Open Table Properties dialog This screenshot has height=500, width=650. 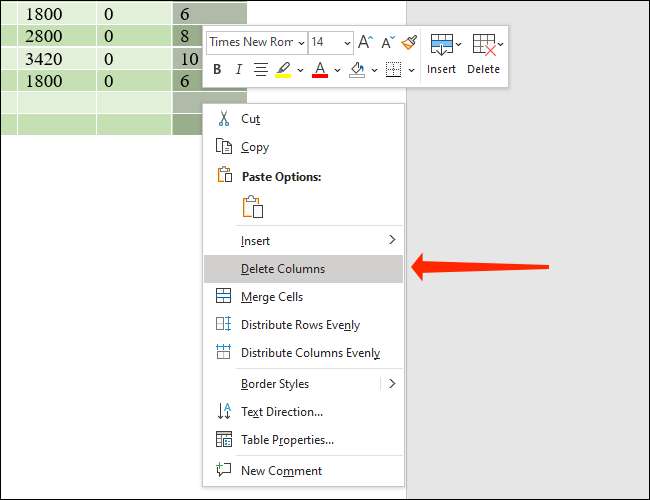pos(287,439)
